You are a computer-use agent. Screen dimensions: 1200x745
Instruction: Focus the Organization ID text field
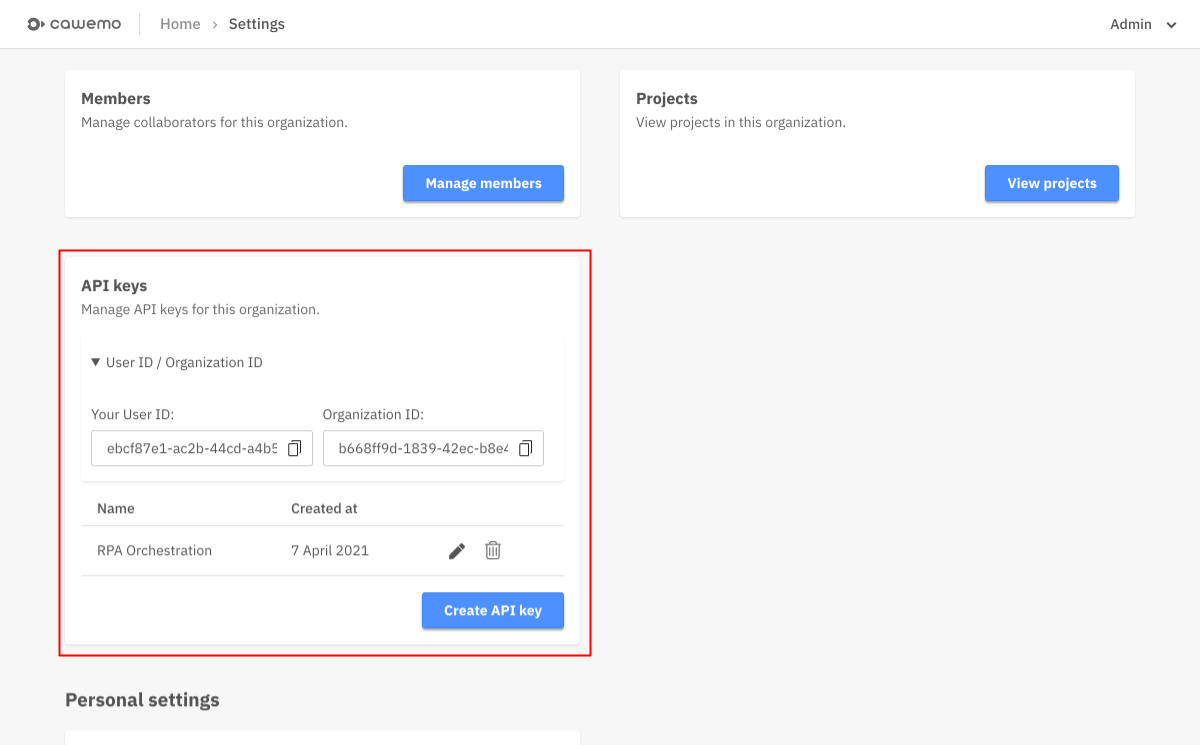pyautogui.click(x=422, y=449)
